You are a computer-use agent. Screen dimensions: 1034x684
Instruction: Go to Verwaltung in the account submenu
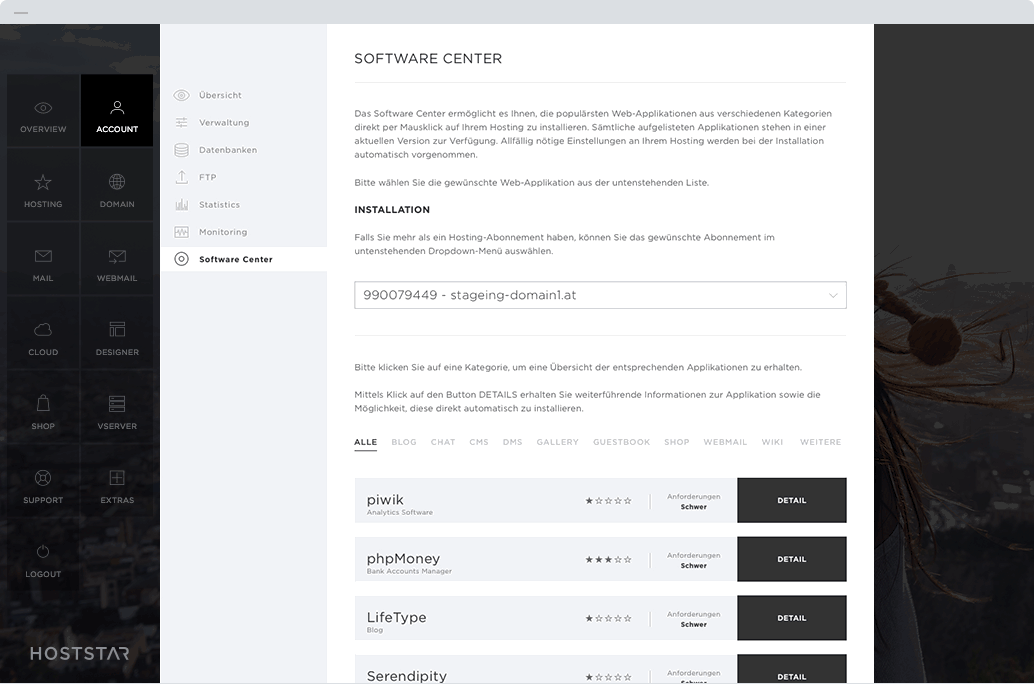coord(224,123)
